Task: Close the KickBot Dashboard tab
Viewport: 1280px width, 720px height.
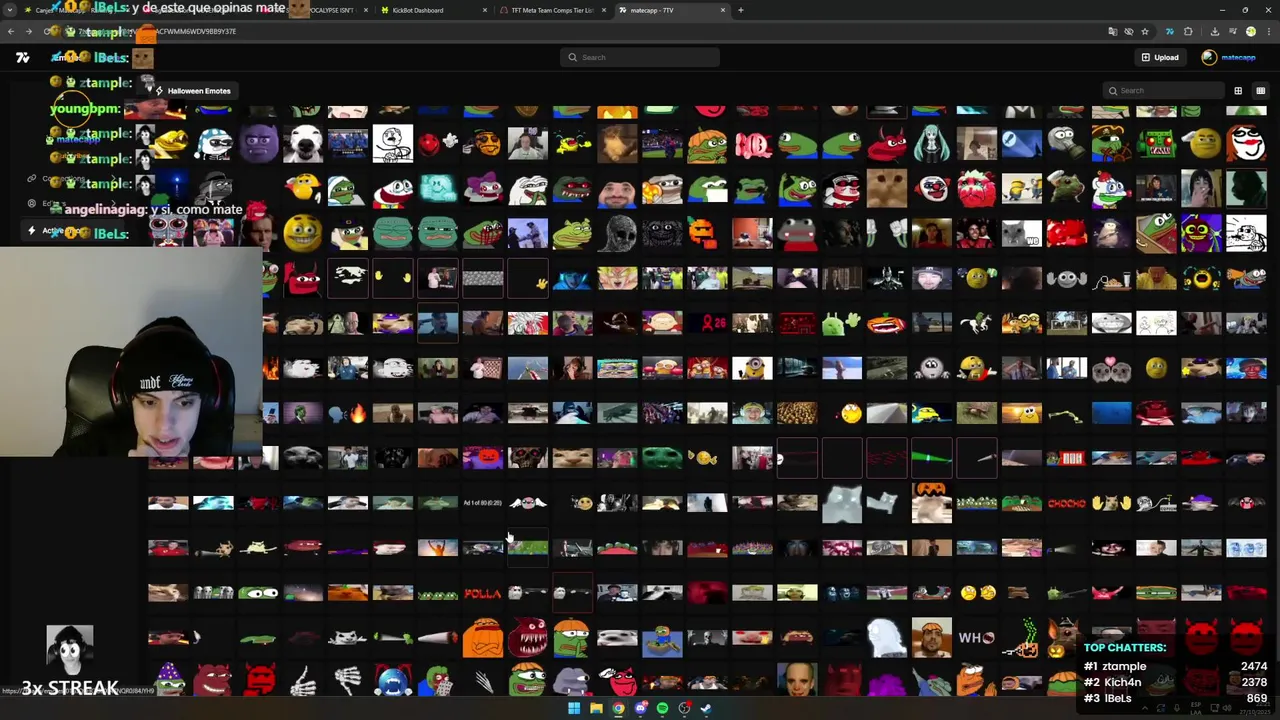Action: 485,10
